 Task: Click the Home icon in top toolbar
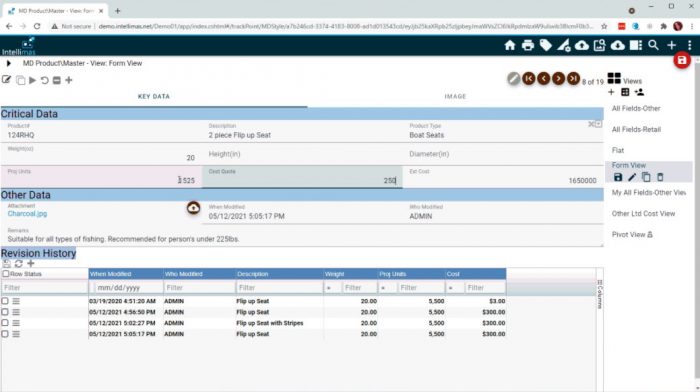click(x=510, y=45)
